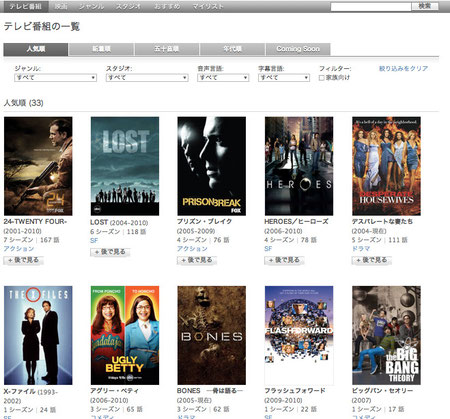Viewport: 450px width, 419px height.
Task: Click SF genre link under LOST
Action: click(94, 241)
